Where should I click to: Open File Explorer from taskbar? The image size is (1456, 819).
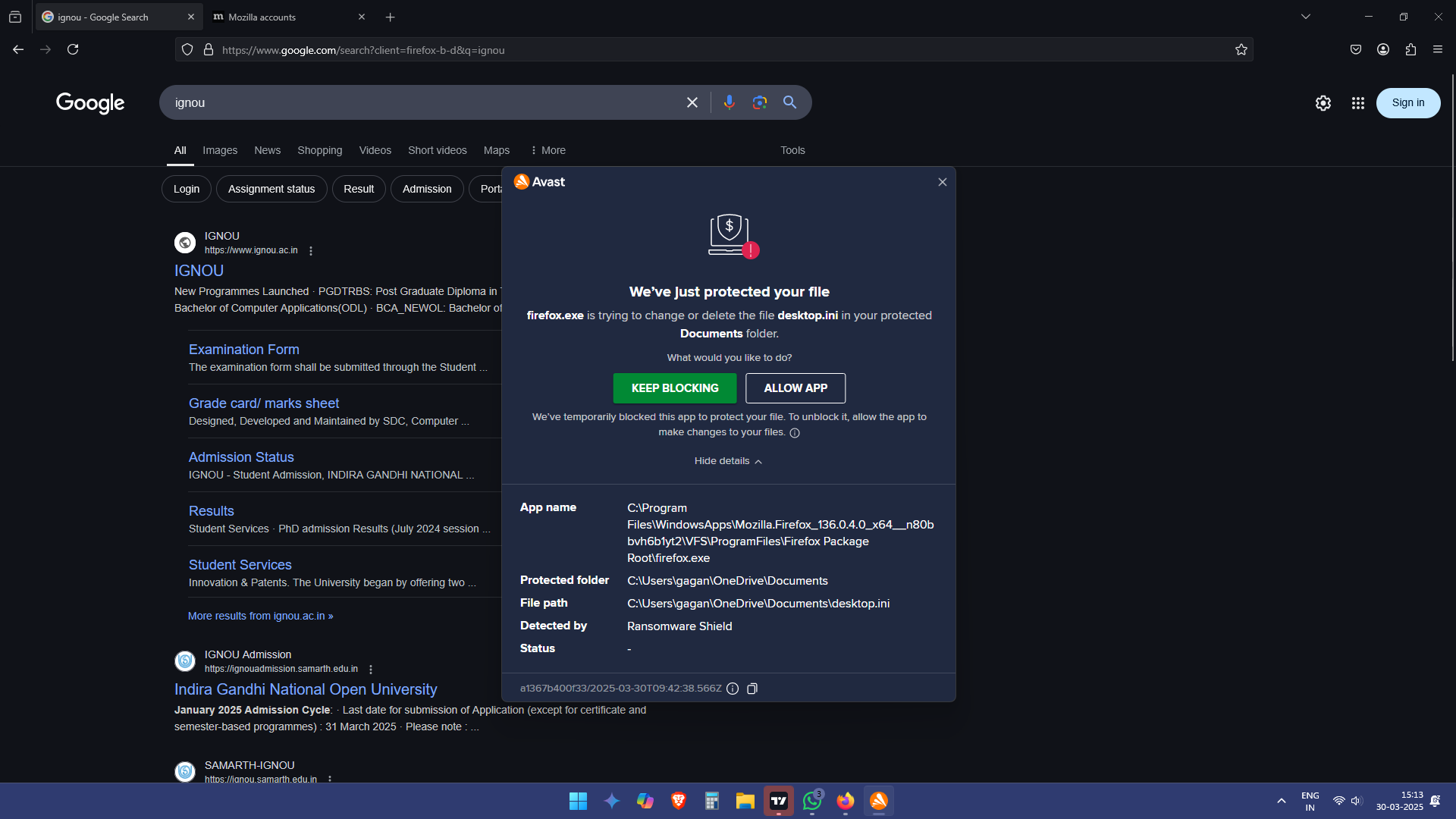tap(745, 801)
